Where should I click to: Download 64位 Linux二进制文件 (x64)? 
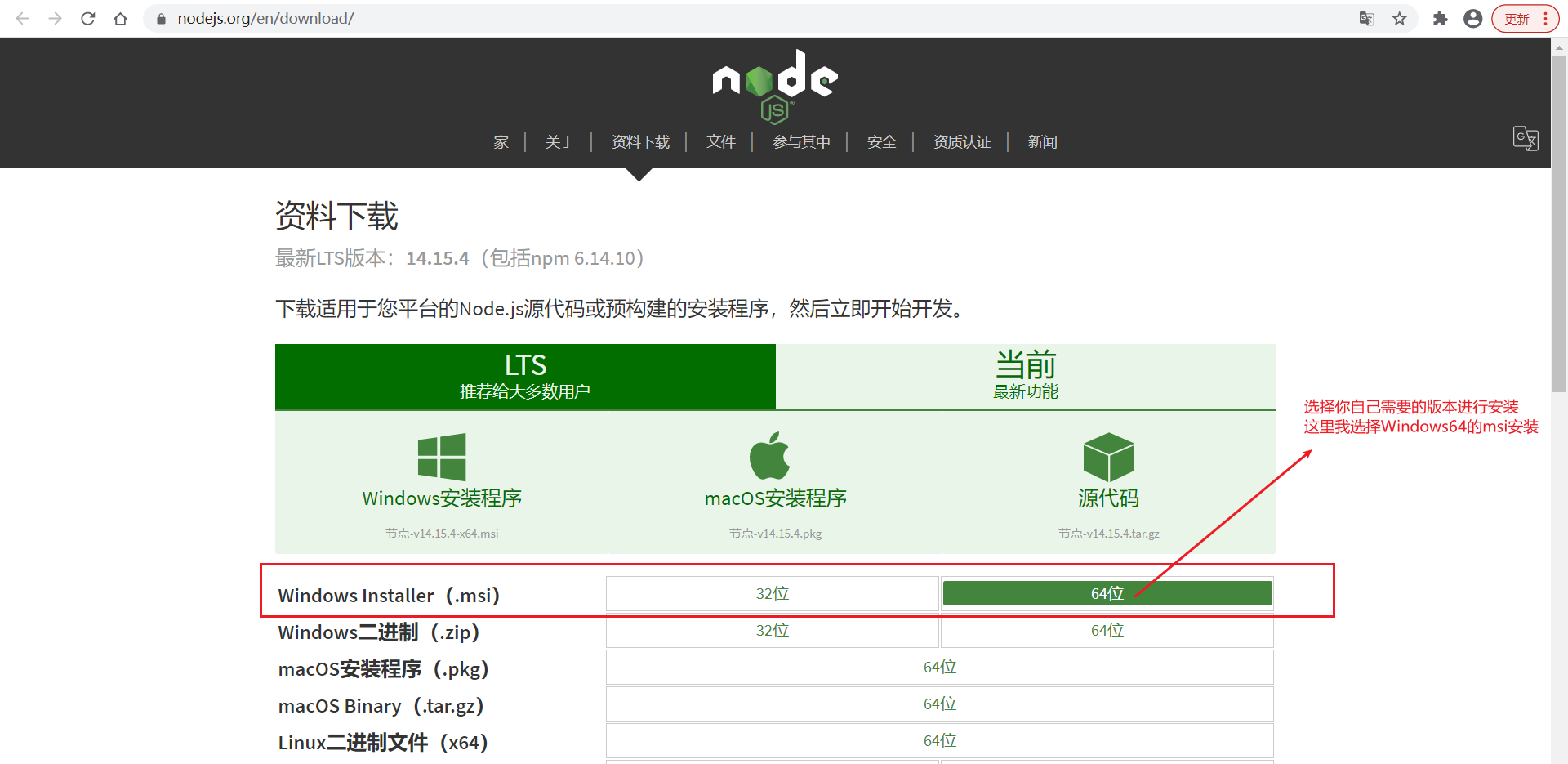tap(940, 741)
